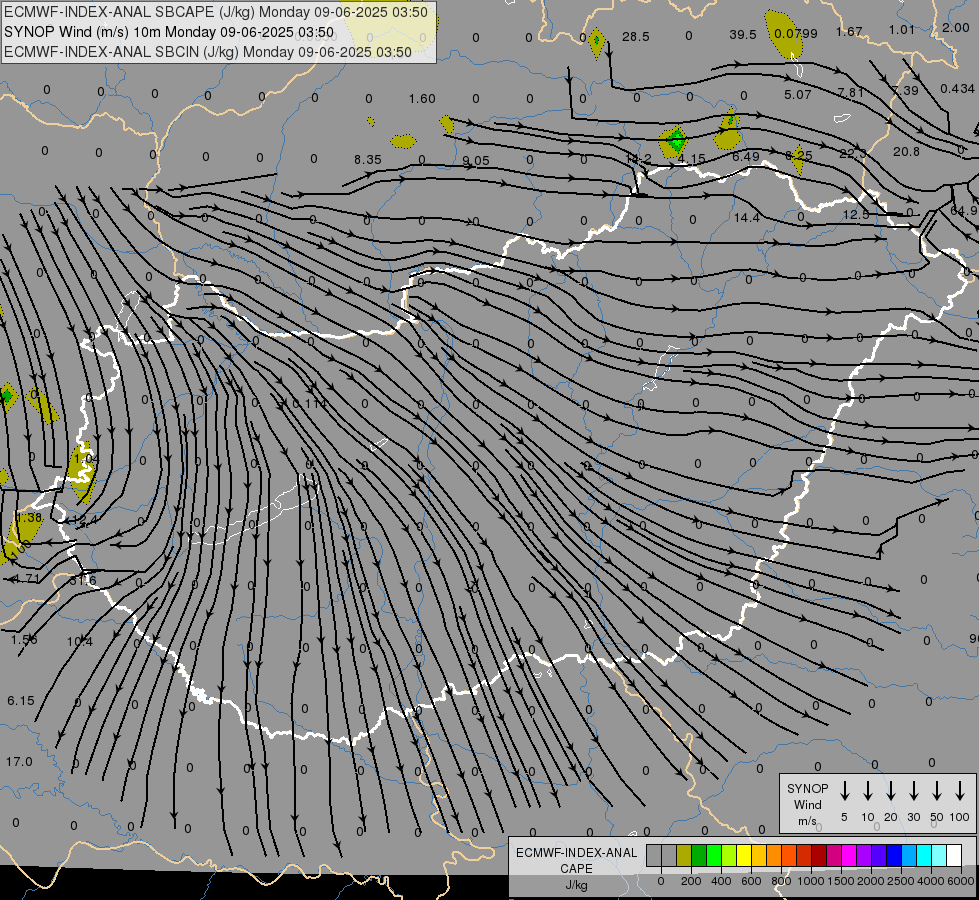
Task: Click the 31.6 CAPE value
Action: [83, 580]
